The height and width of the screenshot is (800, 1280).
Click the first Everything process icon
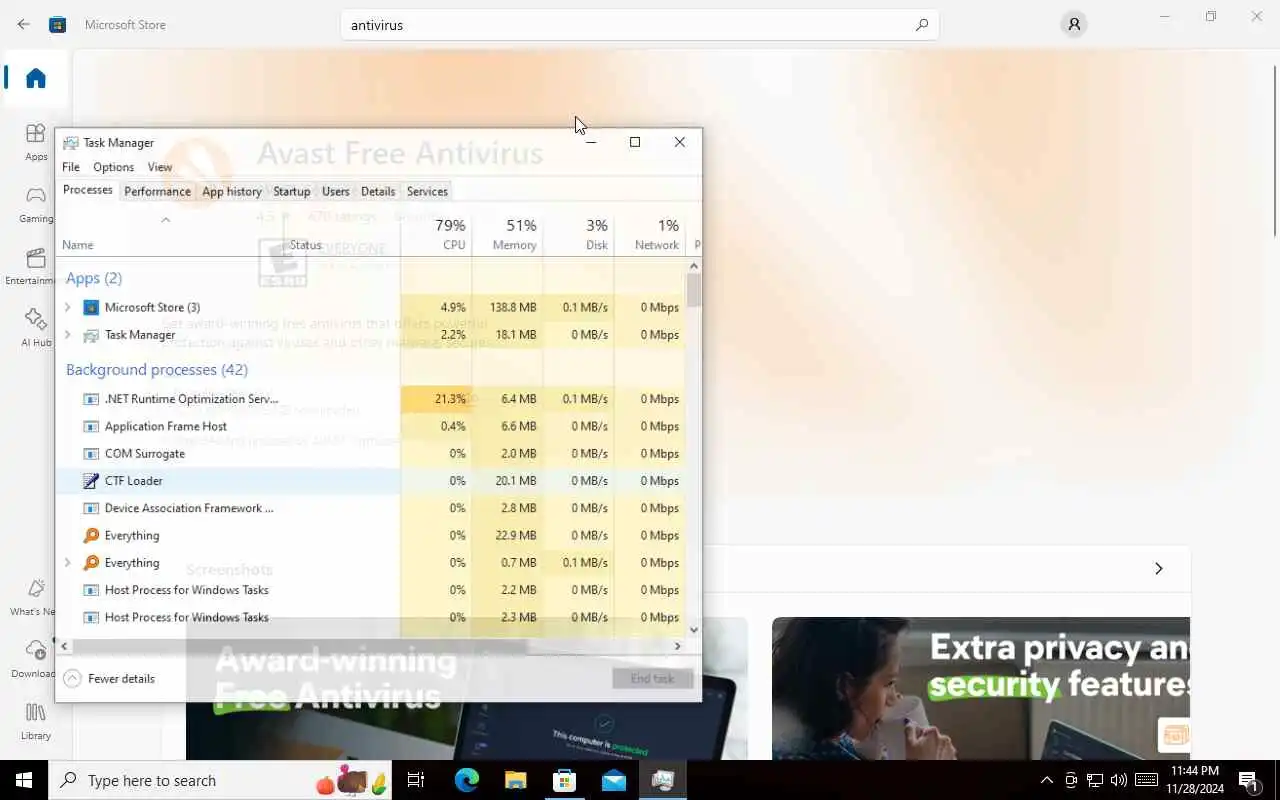click(x=91, y=535)
